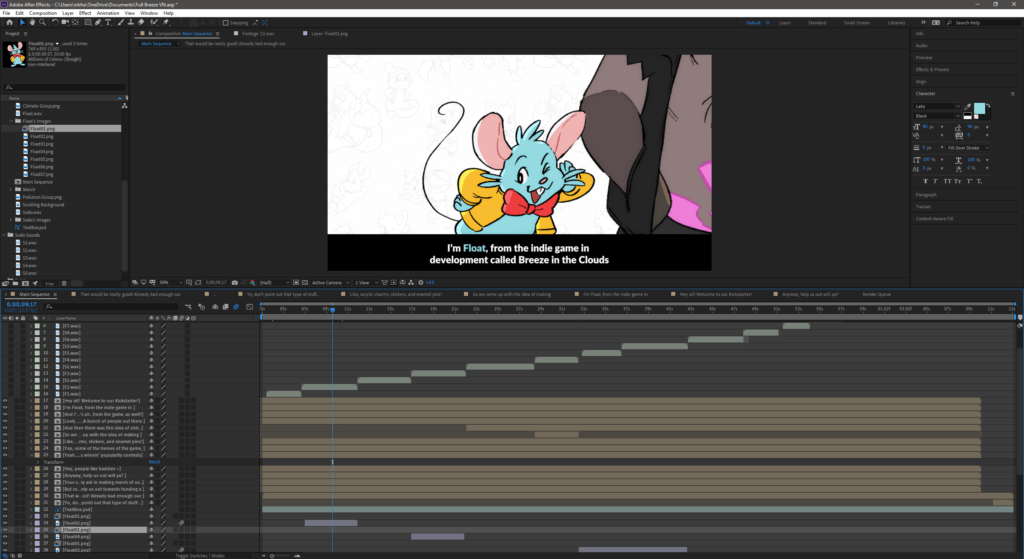Open the Lato font family dropdown
This screenshot has height=559, width=1024.
(937, 106)
